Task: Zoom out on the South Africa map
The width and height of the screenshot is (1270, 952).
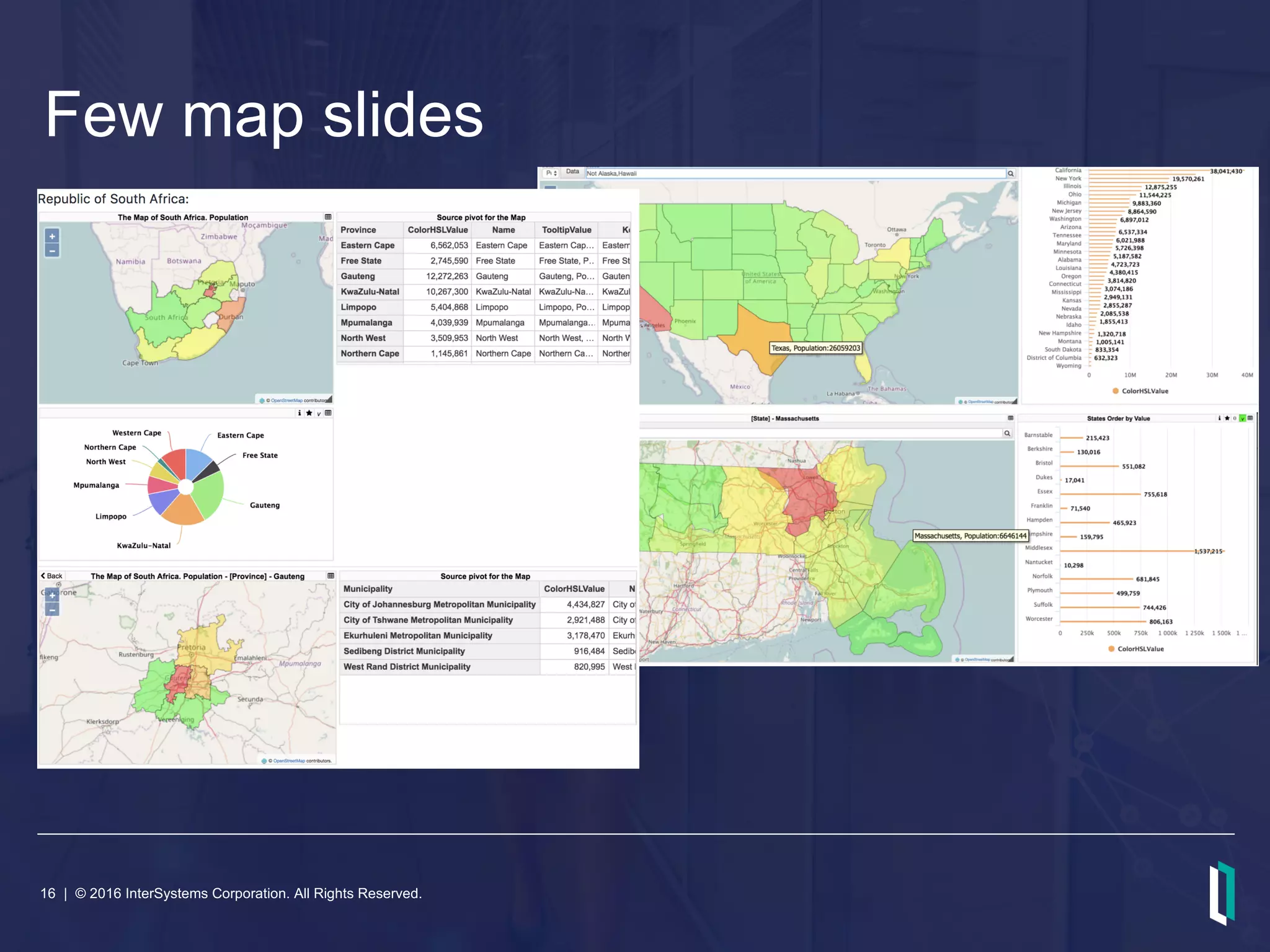Action: tap(52, 251)
